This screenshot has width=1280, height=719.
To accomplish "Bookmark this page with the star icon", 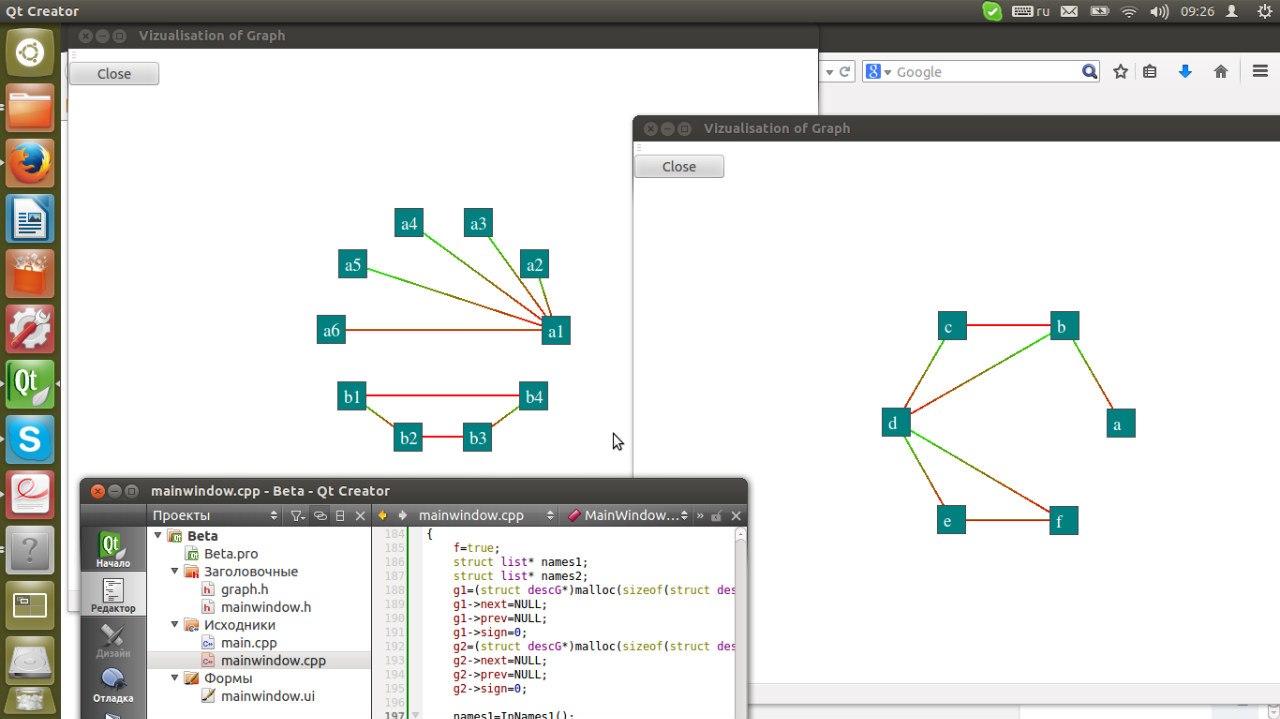I will tap(1121, 72).
